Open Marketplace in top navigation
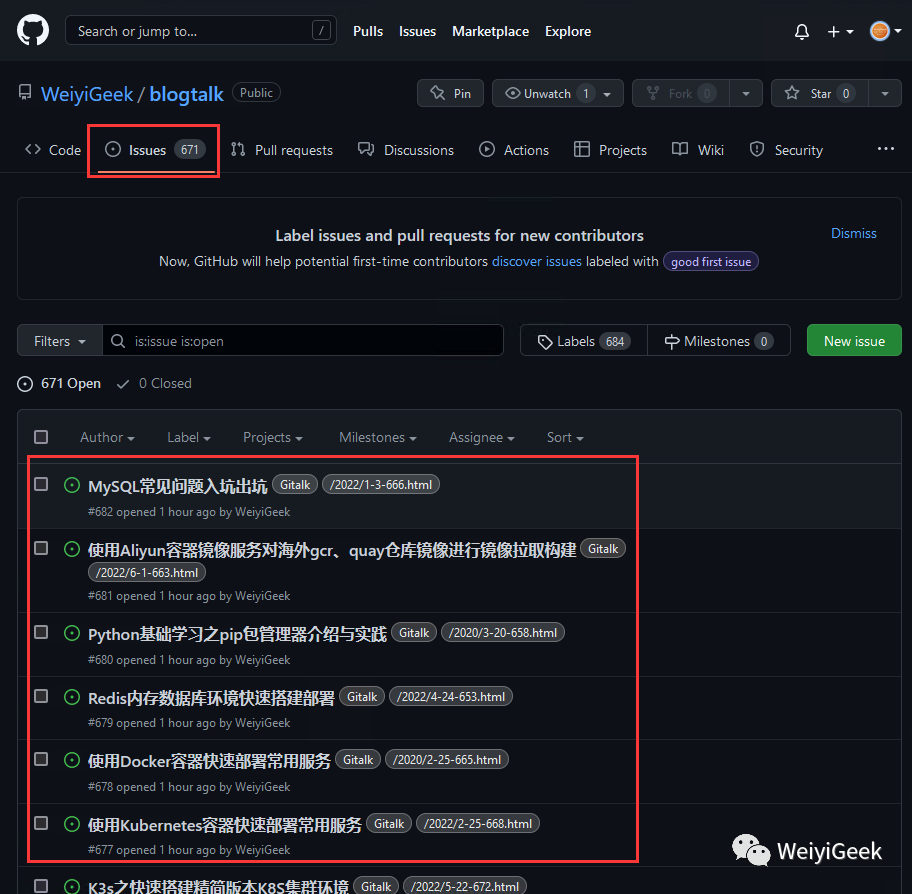The width and height of the screenshot is (912, 894). (490, 31)
